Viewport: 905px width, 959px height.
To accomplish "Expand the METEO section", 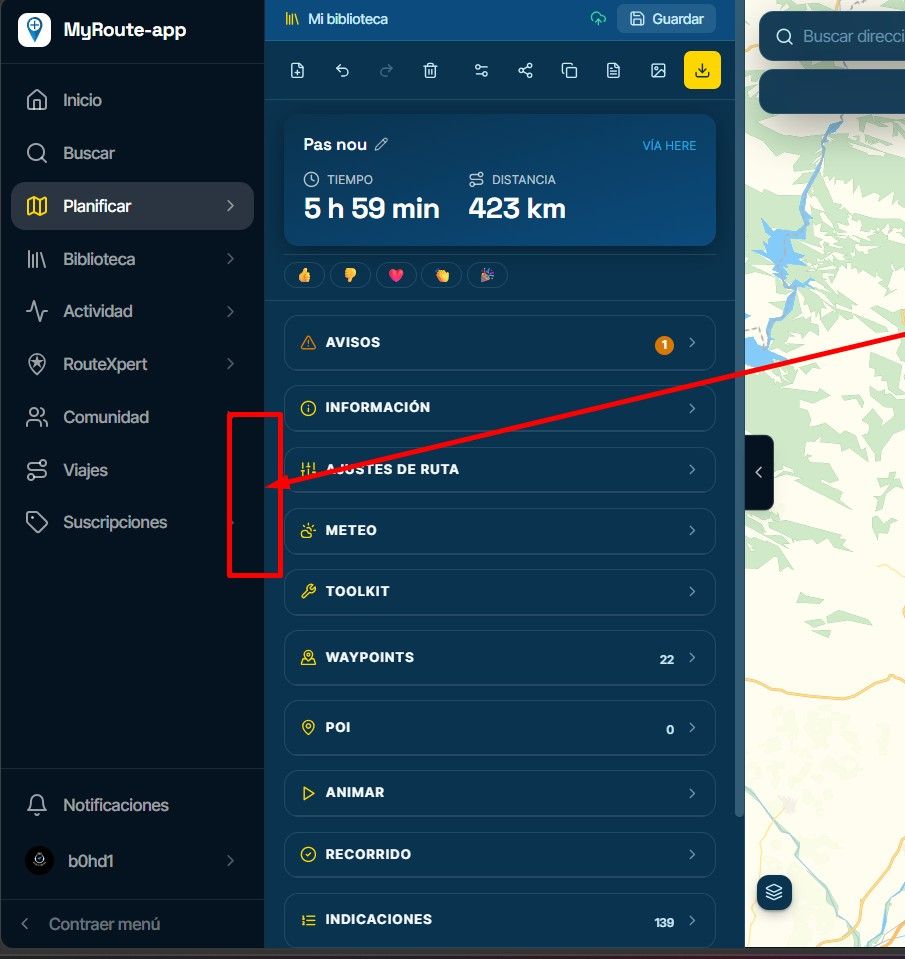I will coord(500,531).
